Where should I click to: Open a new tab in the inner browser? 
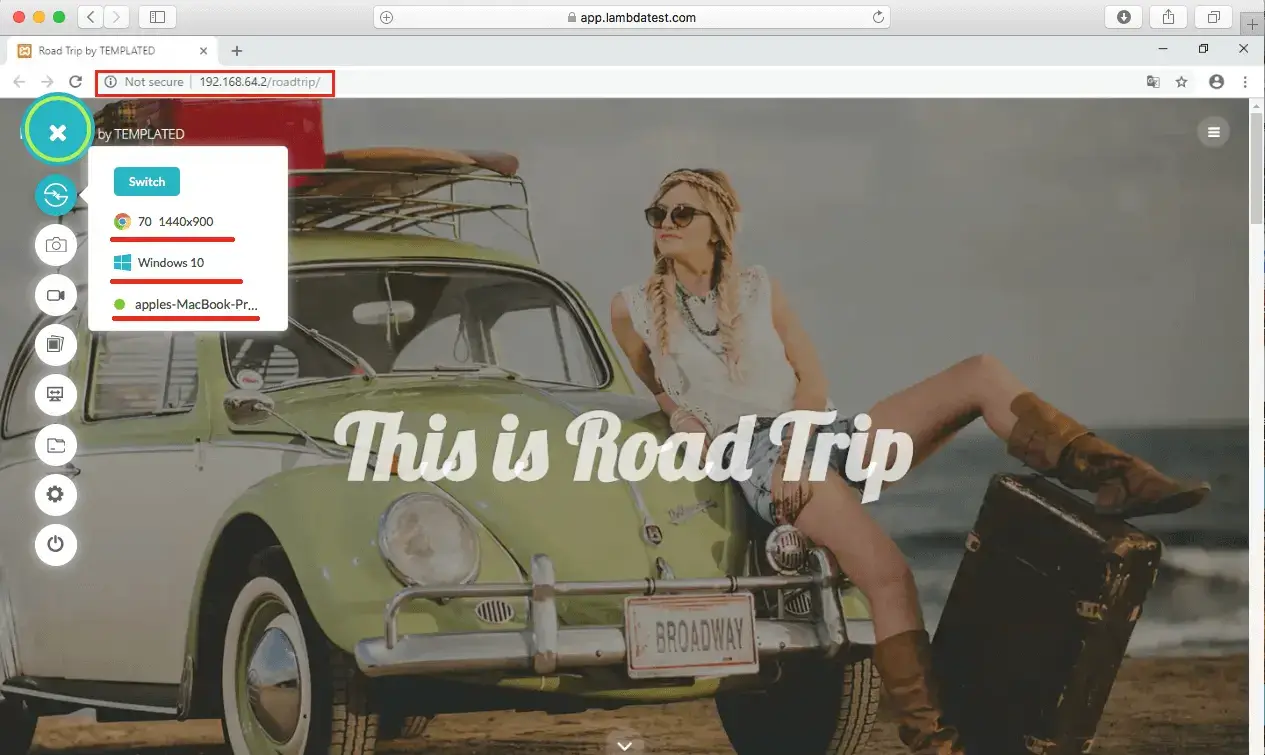(x=237, y=50)
